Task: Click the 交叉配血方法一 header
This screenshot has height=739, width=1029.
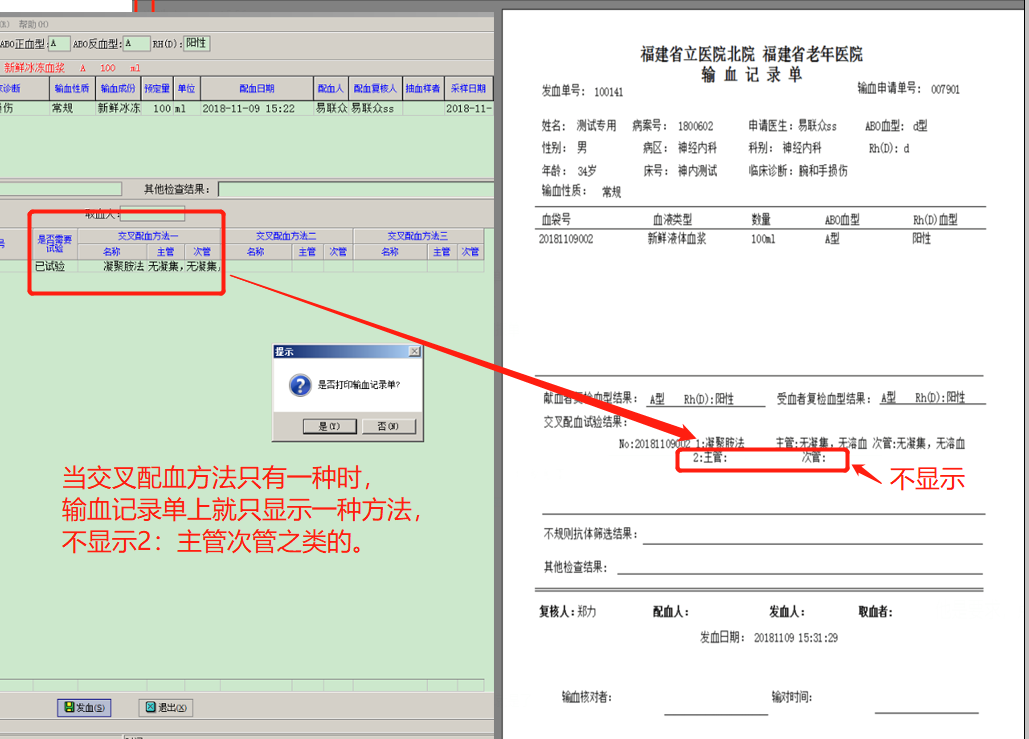Action: click(148, 236)
